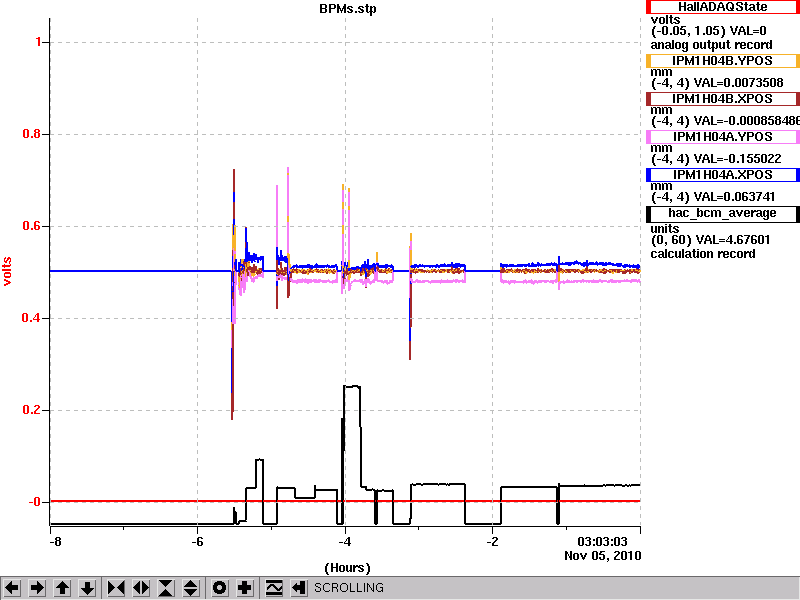This screenshot has width=800, height=600.
Task: Click the -6 tick label on the x-axis
Action: 197,542
